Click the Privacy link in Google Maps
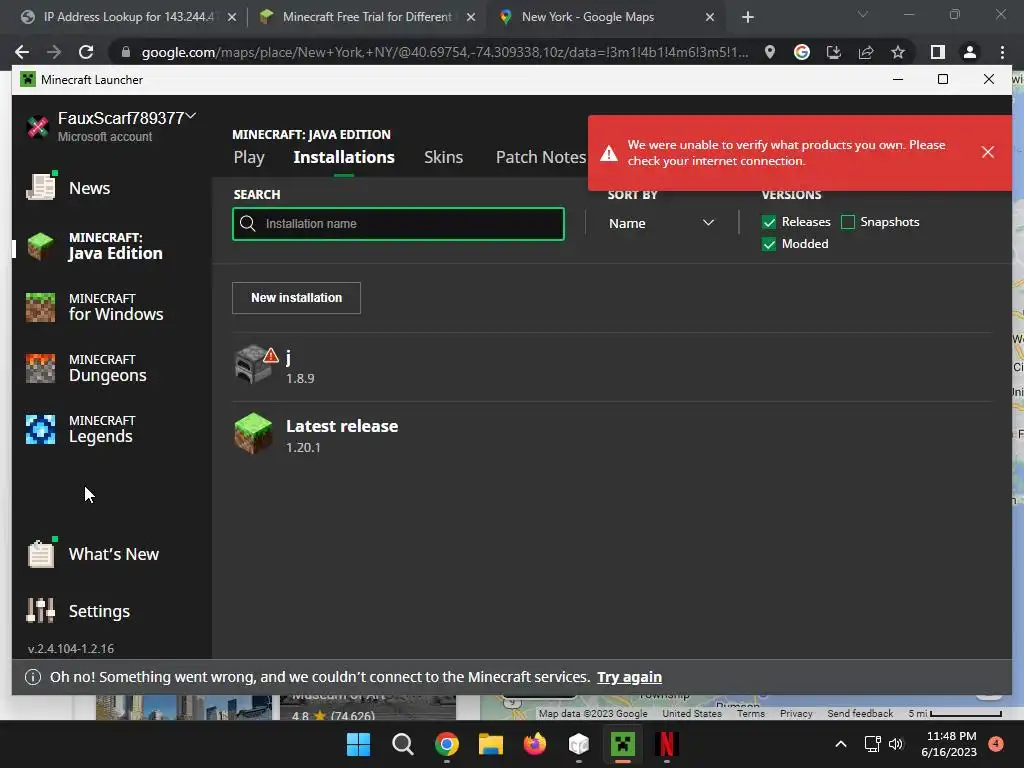The height and width of the screenshot is (768, 1024). coord(796,714)
